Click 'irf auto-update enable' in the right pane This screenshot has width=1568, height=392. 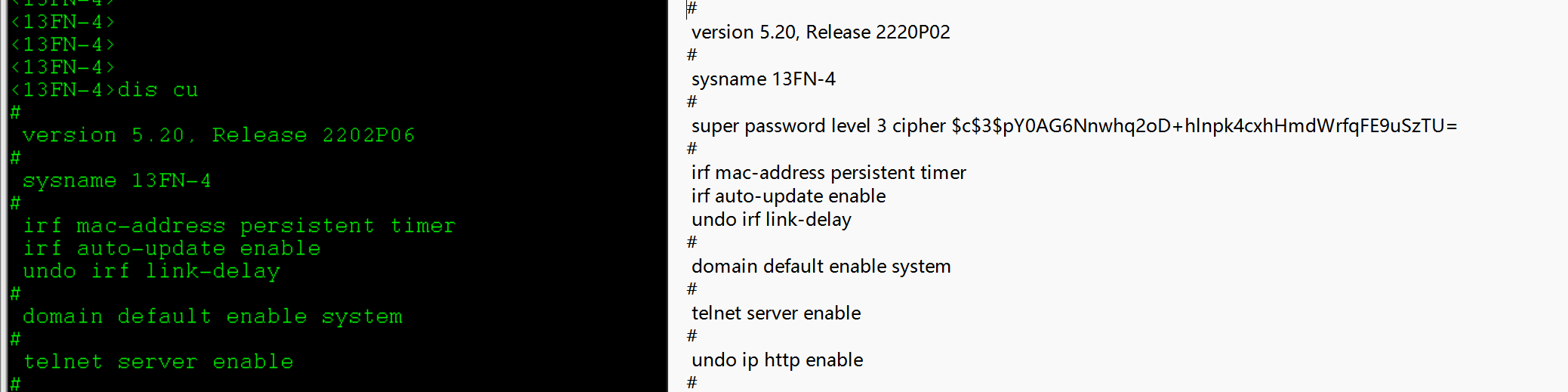pyautogui.click(x=788, y=196)
